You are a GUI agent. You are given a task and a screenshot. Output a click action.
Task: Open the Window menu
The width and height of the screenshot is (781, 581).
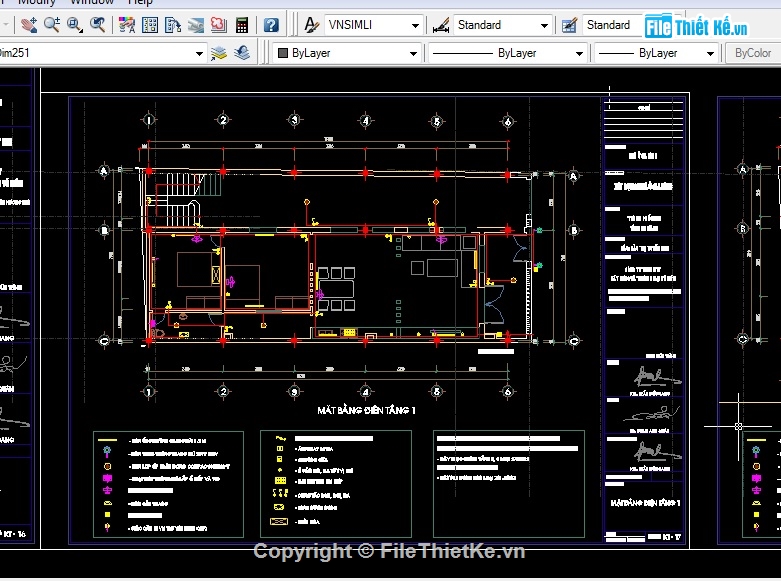pyautogui.click(x=92, y=2)
